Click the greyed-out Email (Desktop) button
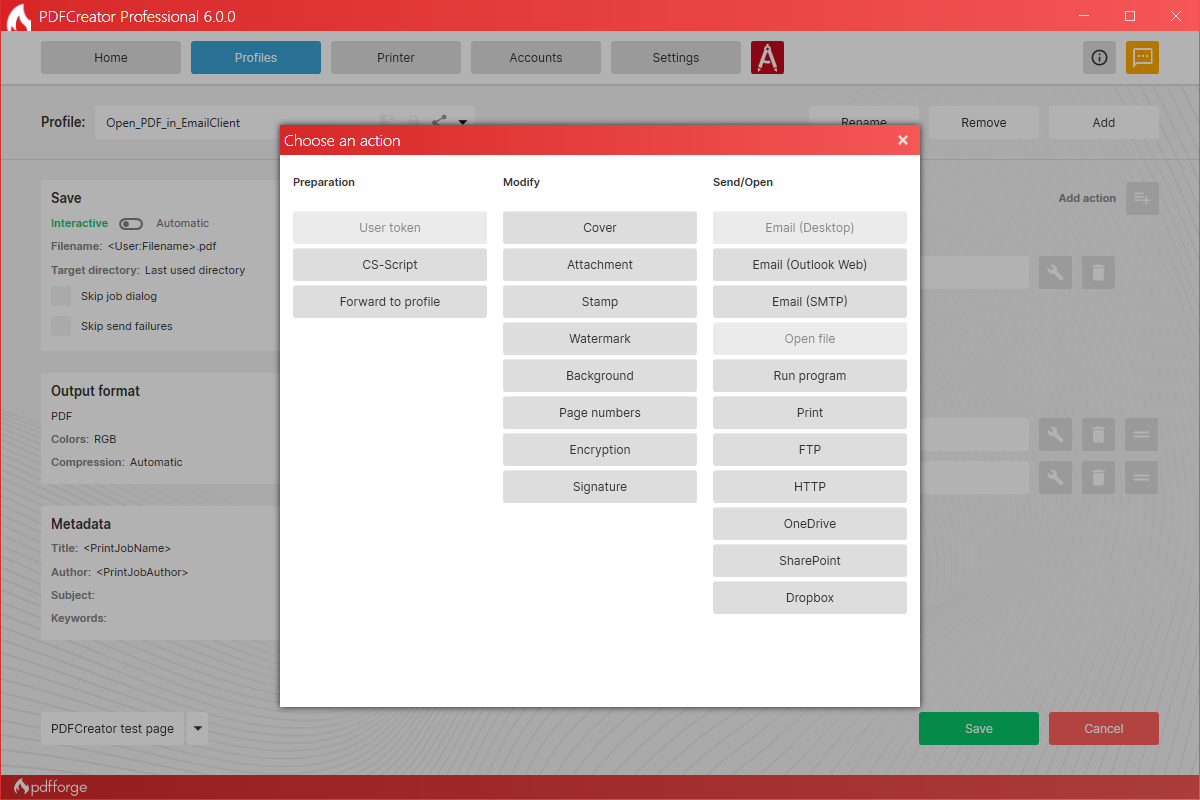 [x=810, y=228]
